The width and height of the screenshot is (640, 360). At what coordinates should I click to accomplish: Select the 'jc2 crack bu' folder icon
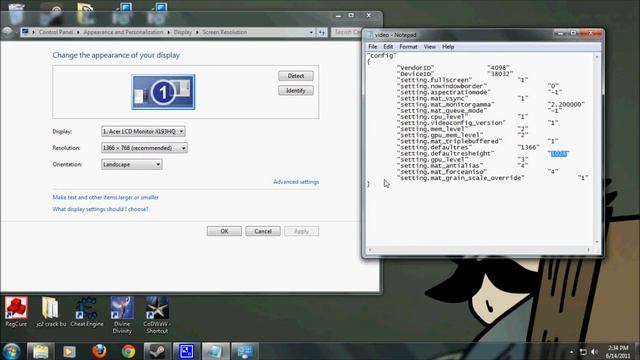51,312
